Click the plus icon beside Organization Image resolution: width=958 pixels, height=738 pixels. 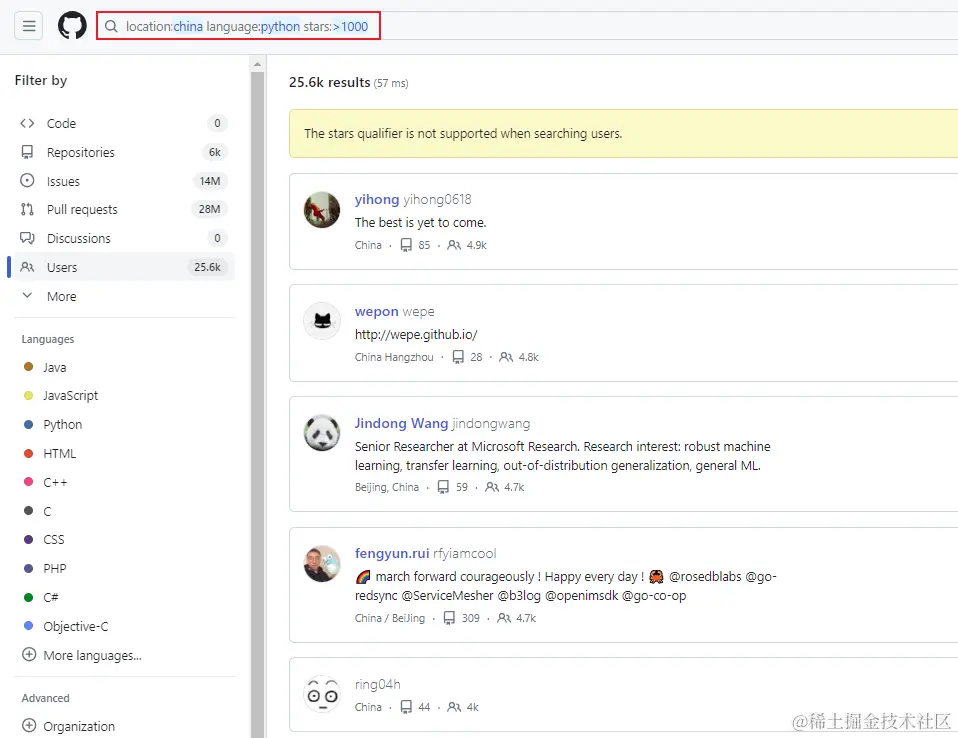29,725
